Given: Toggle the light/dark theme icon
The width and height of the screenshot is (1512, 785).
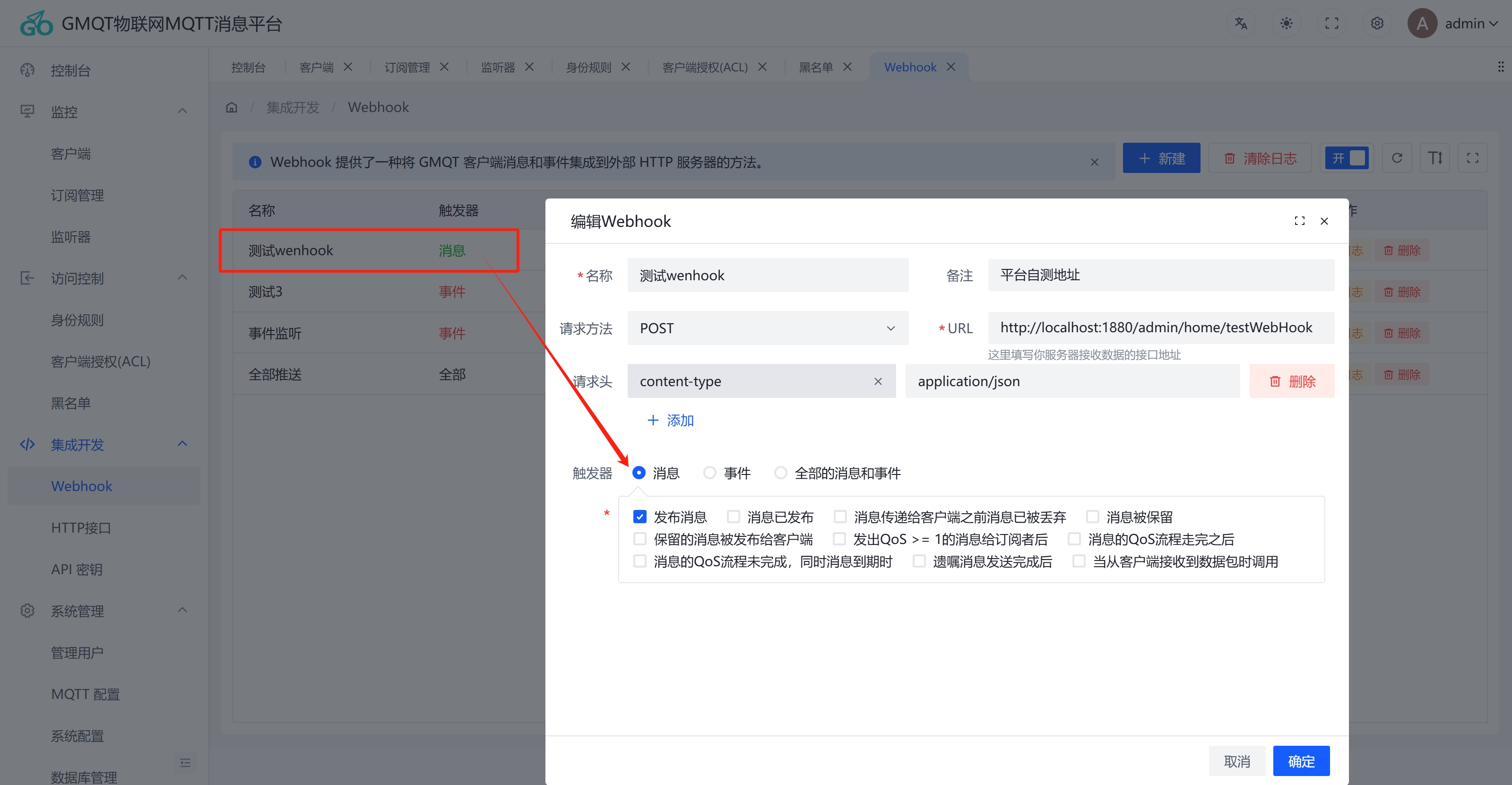Looking at the screenshot, I should 1286,23.
